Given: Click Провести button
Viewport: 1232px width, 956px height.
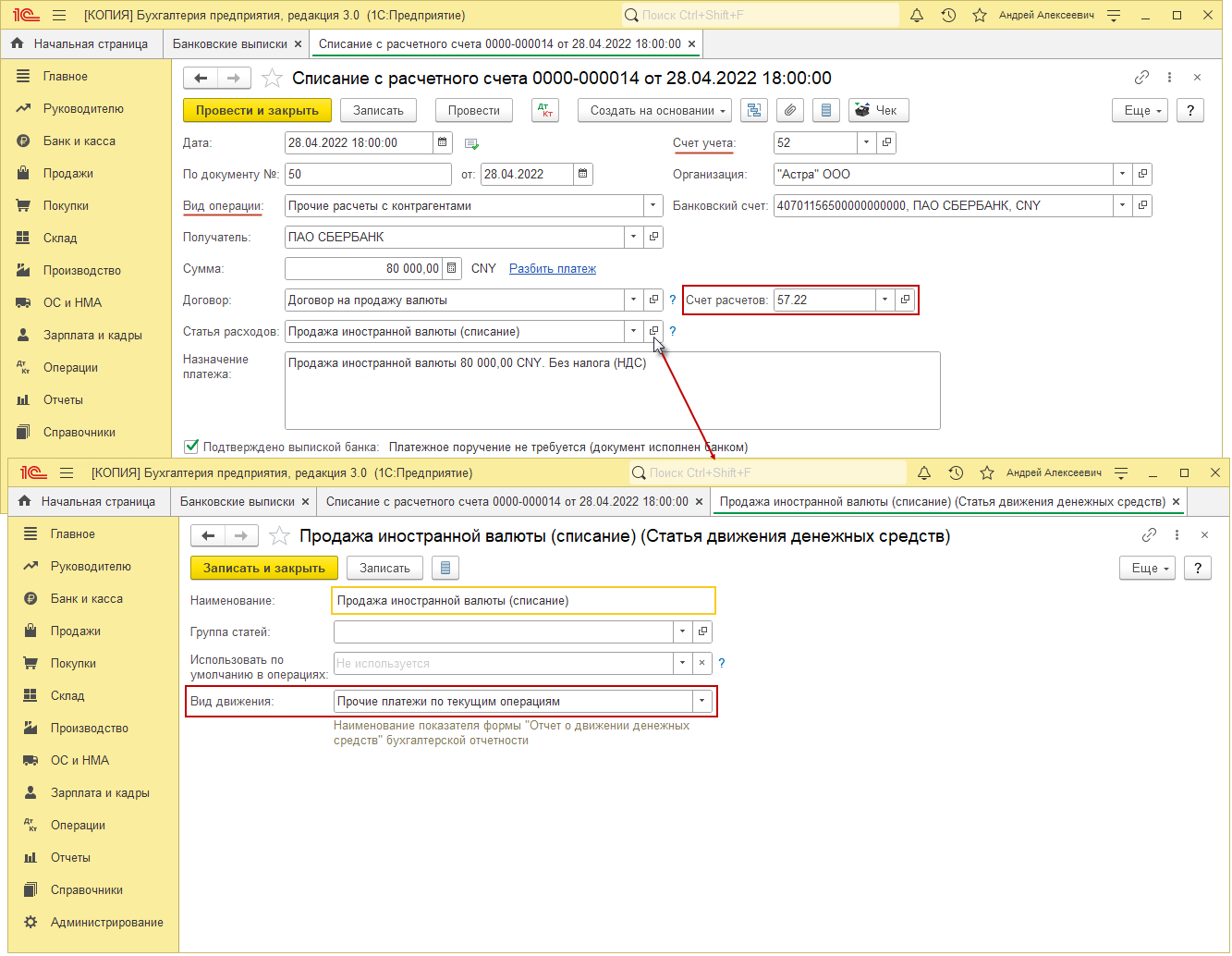Looking at the screenshot, I should [474, 110].
